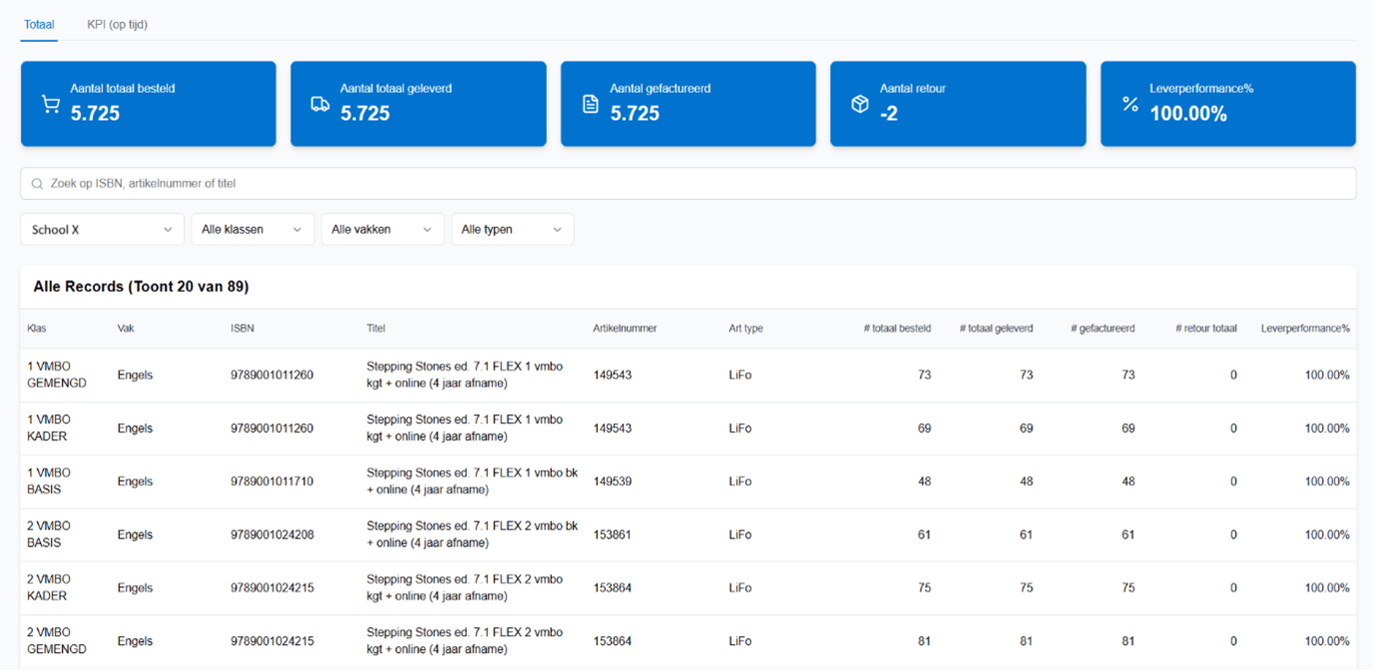Click the magnifier icon in search bar
Image resolution: width=1378 pixels, height=672 pixels.
coord(37,184)
